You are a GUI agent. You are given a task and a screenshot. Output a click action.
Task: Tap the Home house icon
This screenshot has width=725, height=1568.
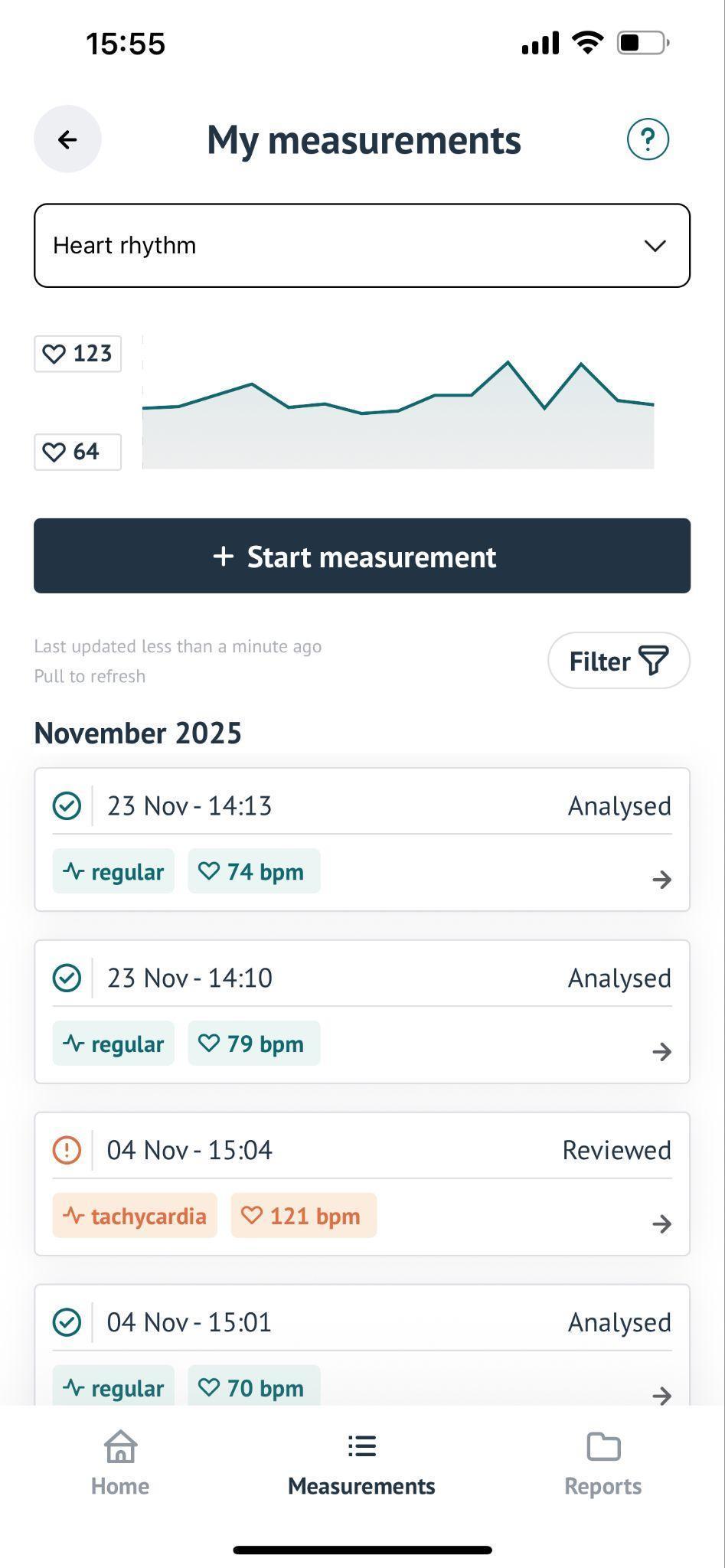tap(120, 1446)
